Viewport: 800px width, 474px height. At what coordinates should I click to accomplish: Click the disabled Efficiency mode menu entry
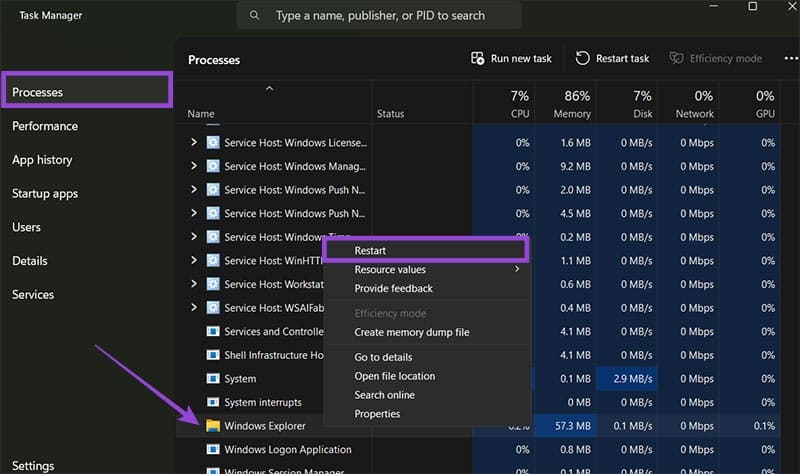click(x=427, y=313)
